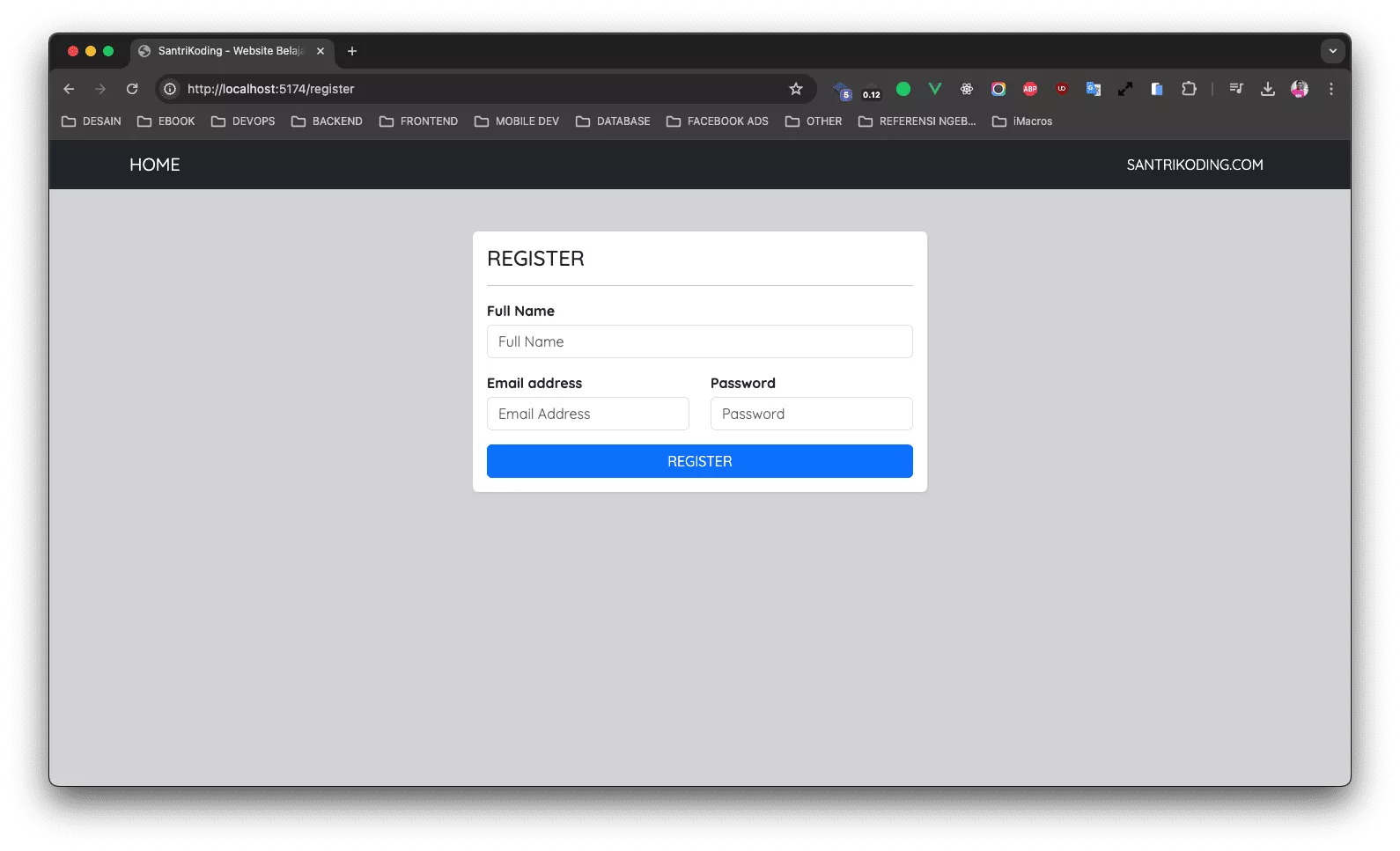This screenshot has width=1400, height=851.
Task: Click the Full Name field label
Action: coord(520,311)
